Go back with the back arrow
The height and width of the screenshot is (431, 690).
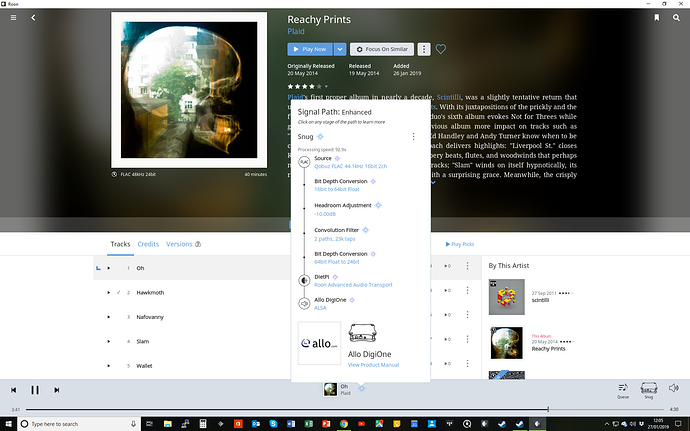33,18
